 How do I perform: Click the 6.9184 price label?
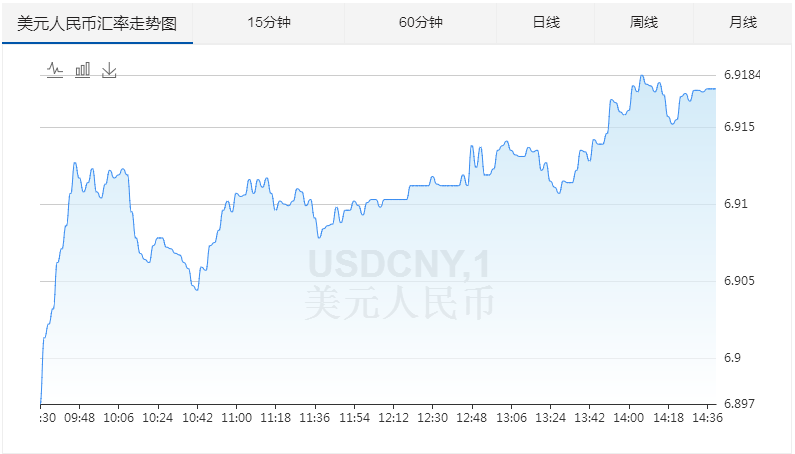coord(742,75)
